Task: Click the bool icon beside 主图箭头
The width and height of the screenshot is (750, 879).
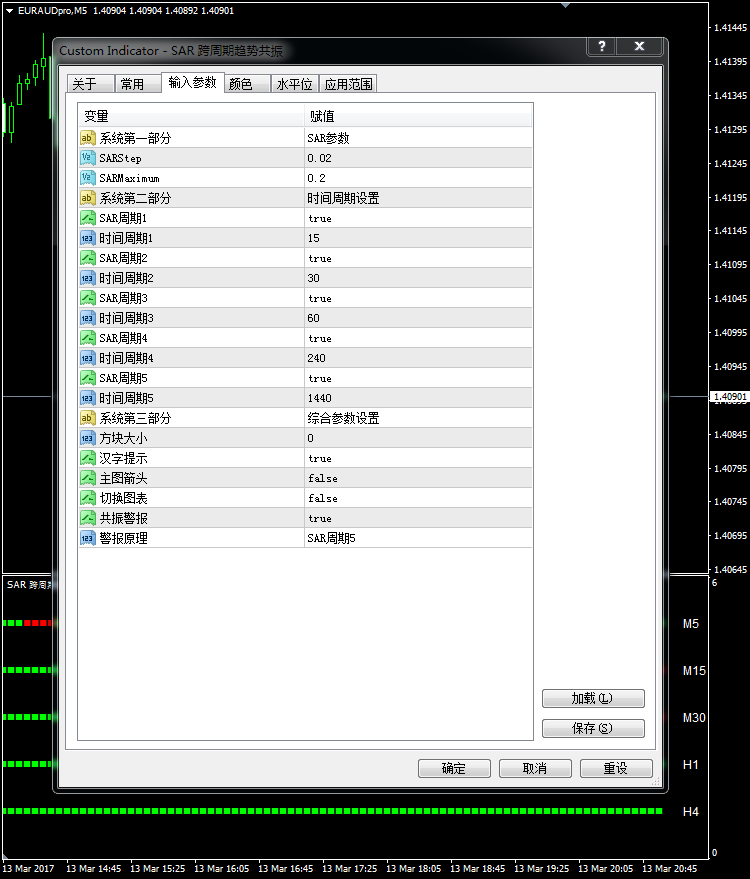Action: (x=87, y=478)
